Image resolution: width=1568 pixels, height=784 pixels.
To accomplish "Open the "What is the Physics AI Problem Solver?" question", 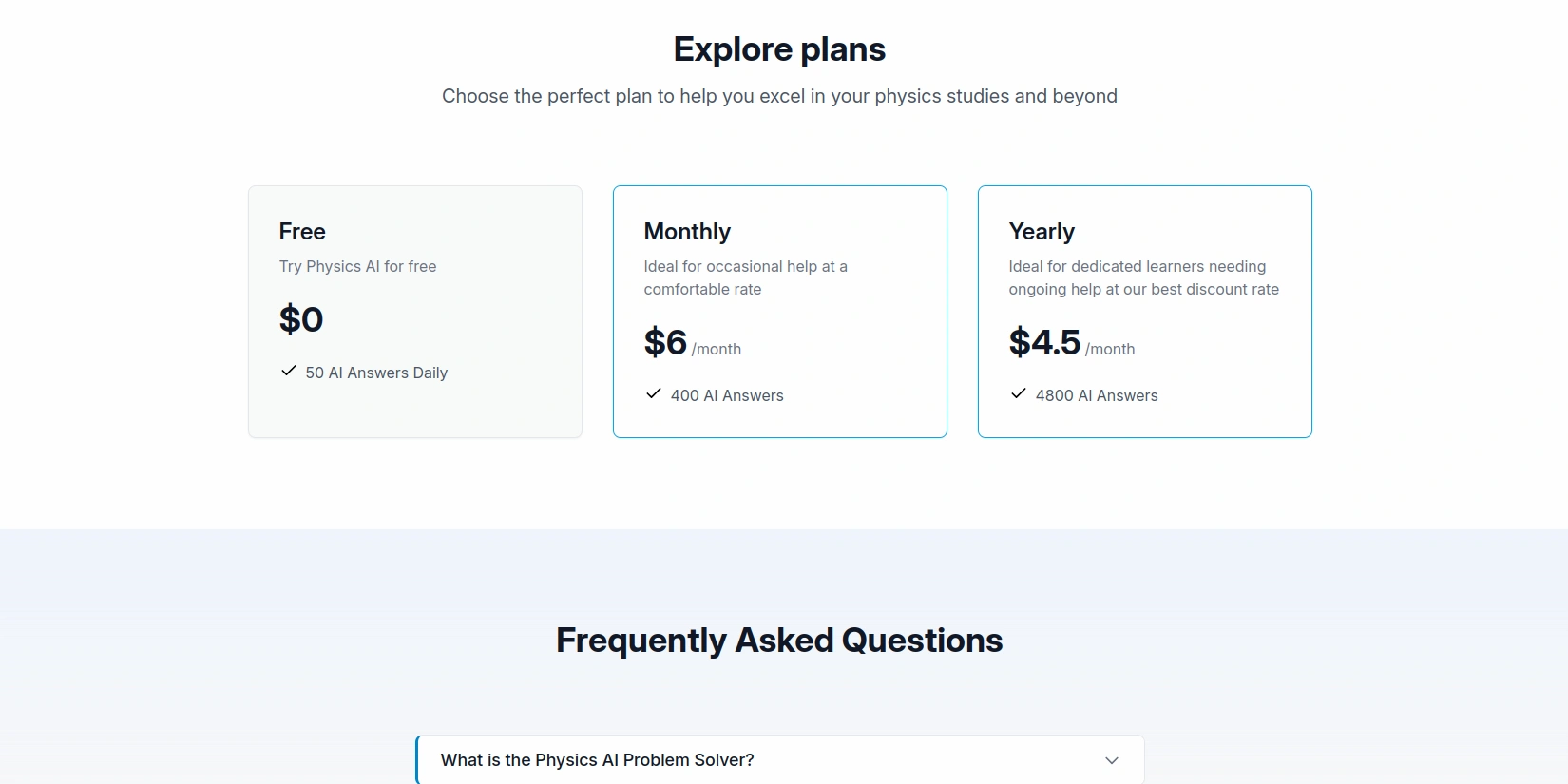I will (x=597, y=760).
